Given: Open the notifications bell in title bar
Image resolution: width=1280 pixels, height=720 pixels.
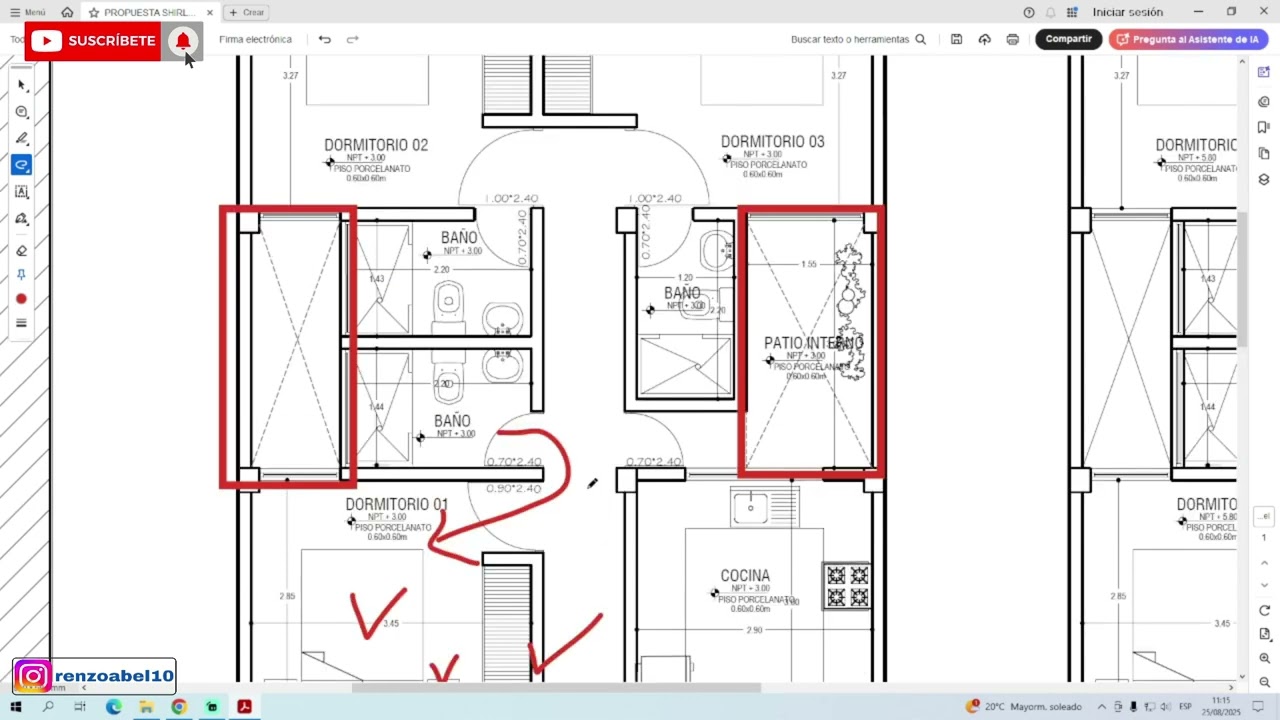Looking at the screenshot, I should (x=1051, y=12).
